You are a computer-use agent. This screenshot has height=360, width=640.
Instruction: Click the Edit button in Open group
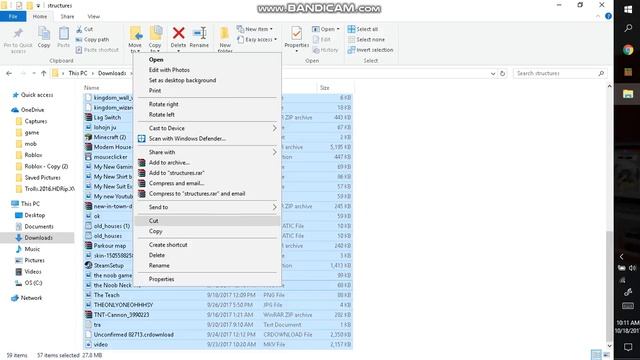pyautogui.click(x=322, y=40)
